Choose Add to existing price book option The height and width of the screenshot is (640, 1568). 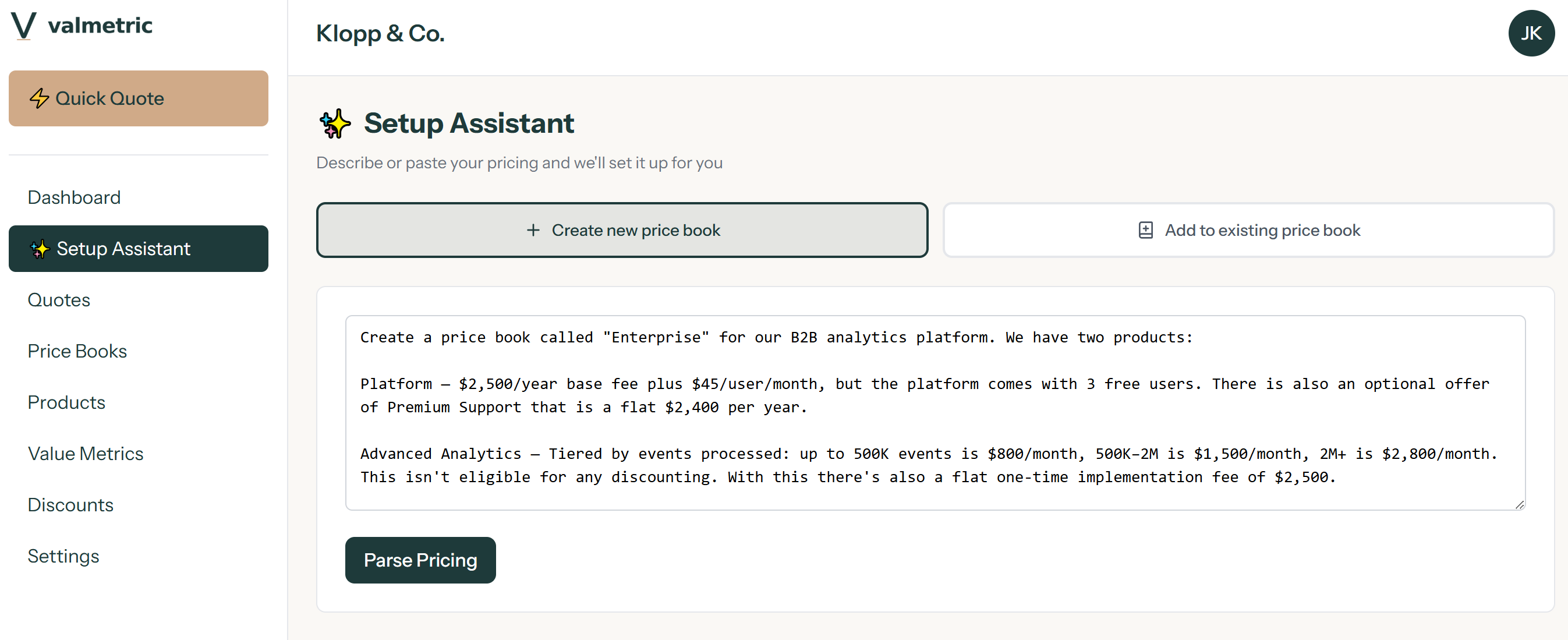1248,230
